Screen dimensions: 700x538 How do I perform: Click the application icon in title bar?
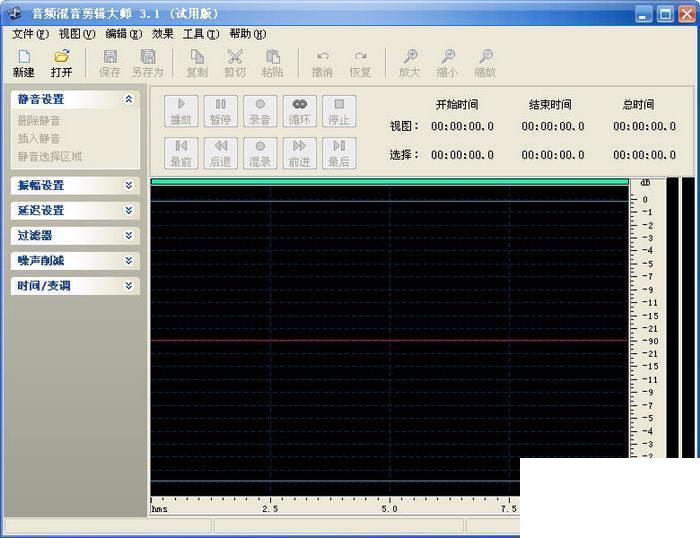pyautogui.click(x=14, y=13)
